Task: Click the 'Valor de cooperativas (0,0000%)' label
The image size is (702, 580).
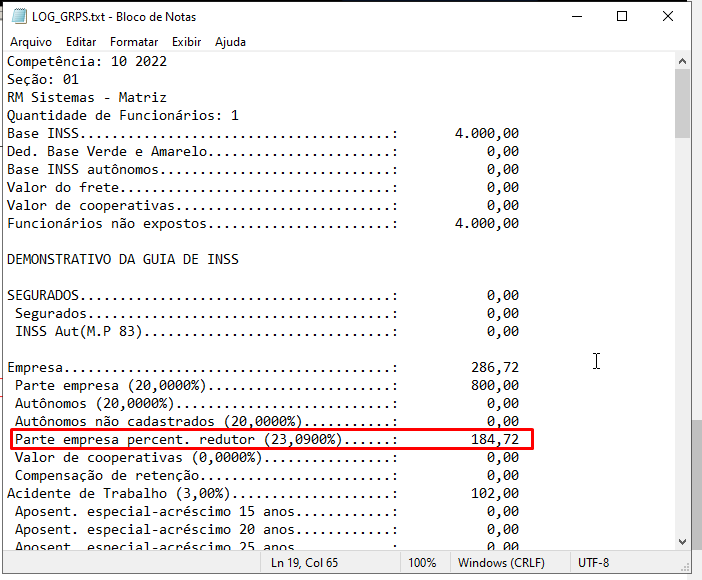Action: coord(138,457)
